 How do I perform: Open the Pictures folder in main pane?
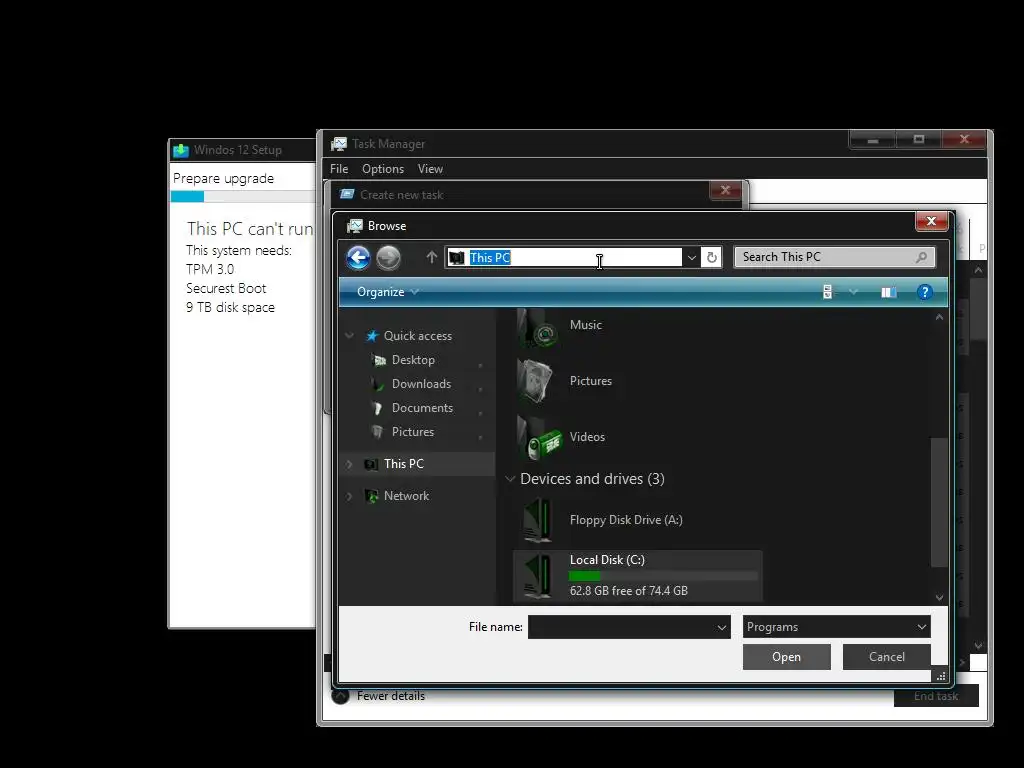point(537,381)
